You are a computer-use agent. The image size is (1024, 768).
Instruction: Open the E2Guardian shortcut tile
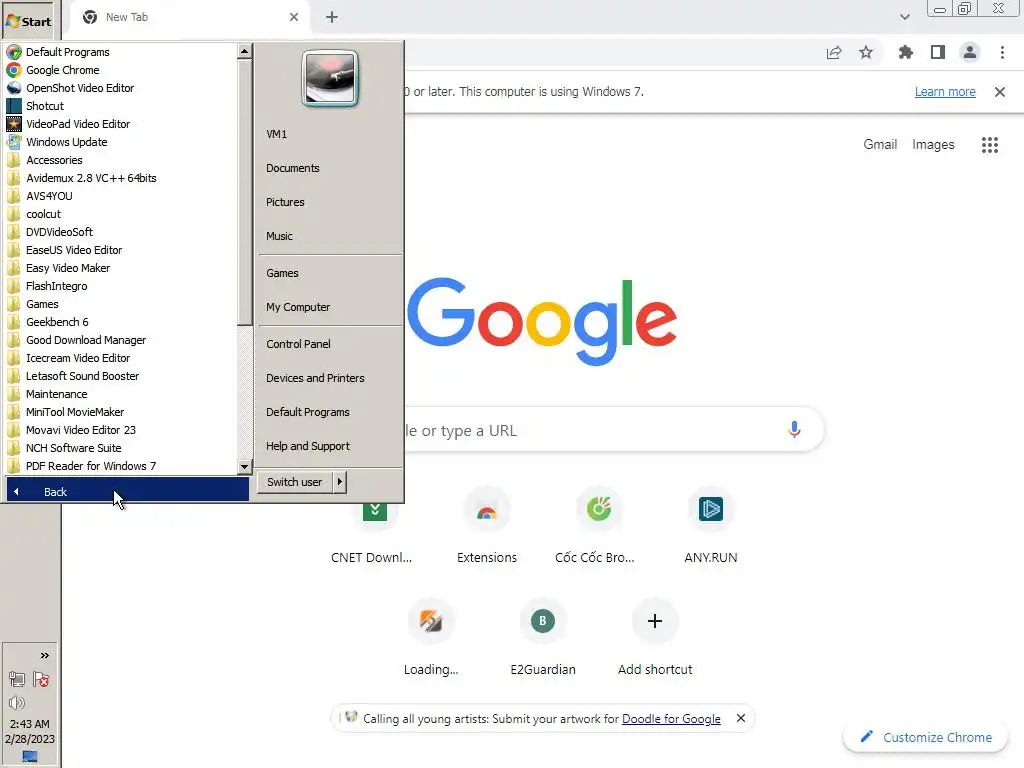pos(543,640)
